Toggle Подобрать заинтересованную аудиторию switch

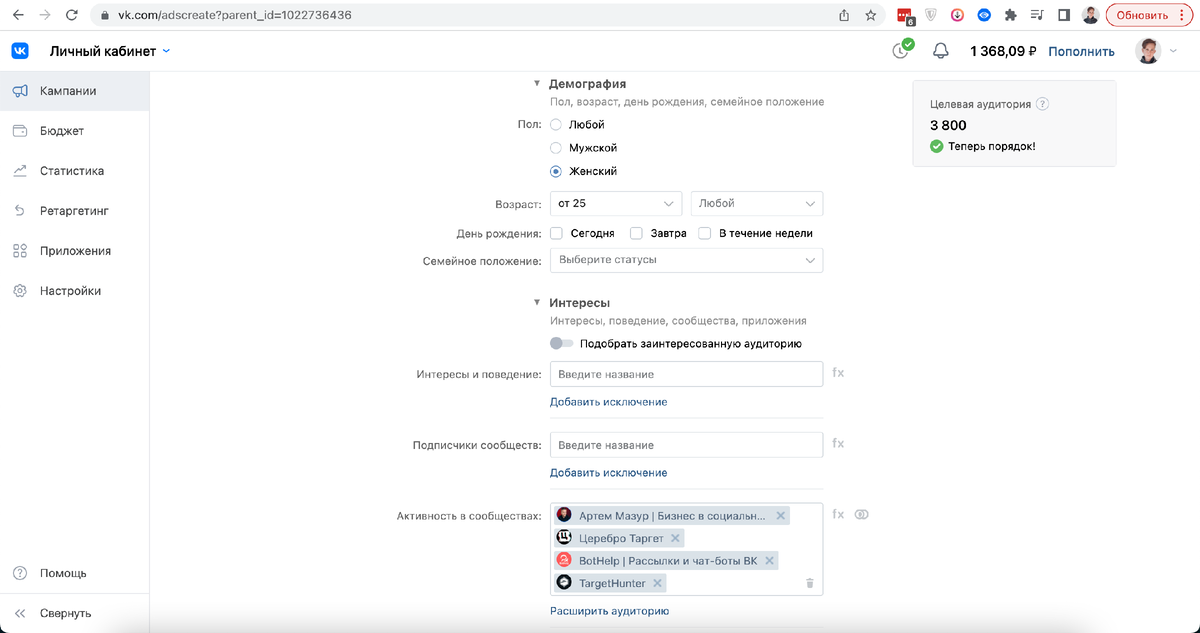pyautogui.click(x=561, y=343)
